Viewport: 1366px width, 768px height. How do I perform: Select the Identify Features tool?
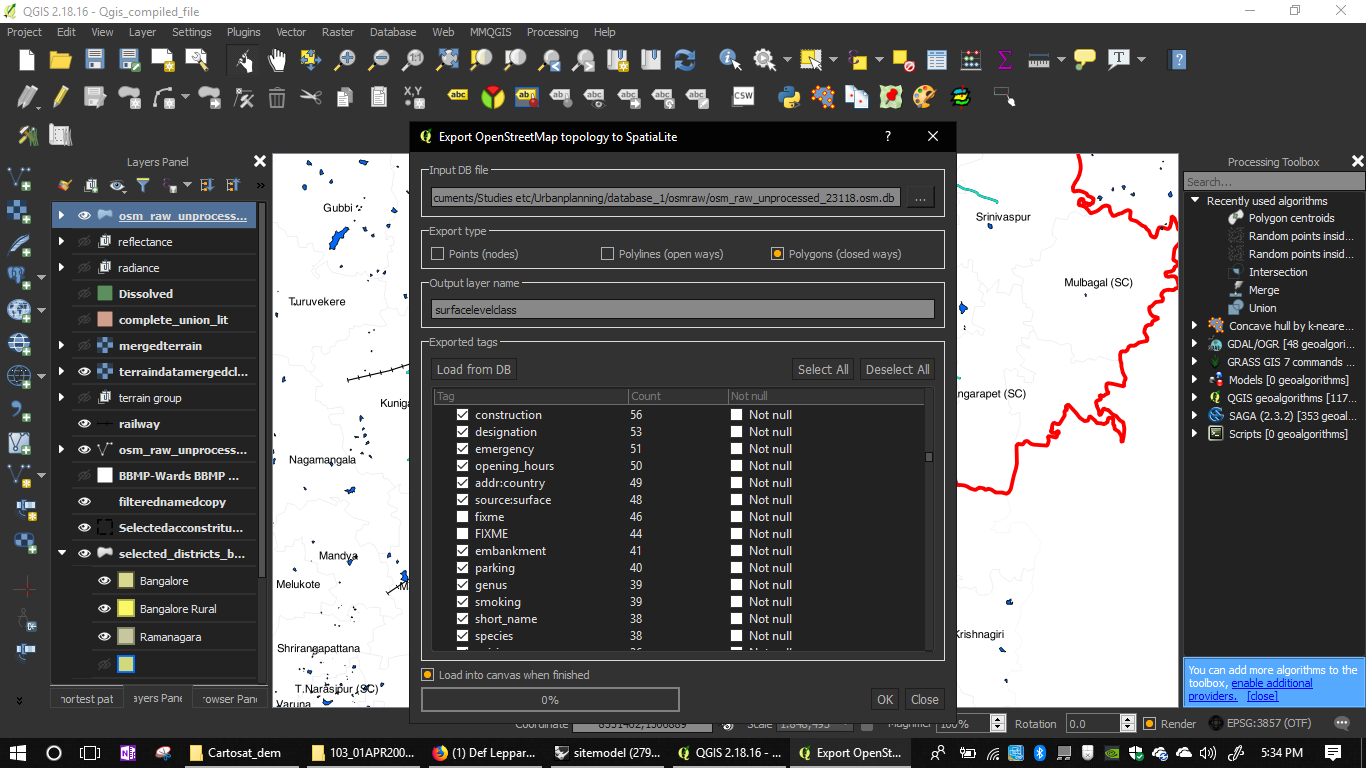[730, 60]
